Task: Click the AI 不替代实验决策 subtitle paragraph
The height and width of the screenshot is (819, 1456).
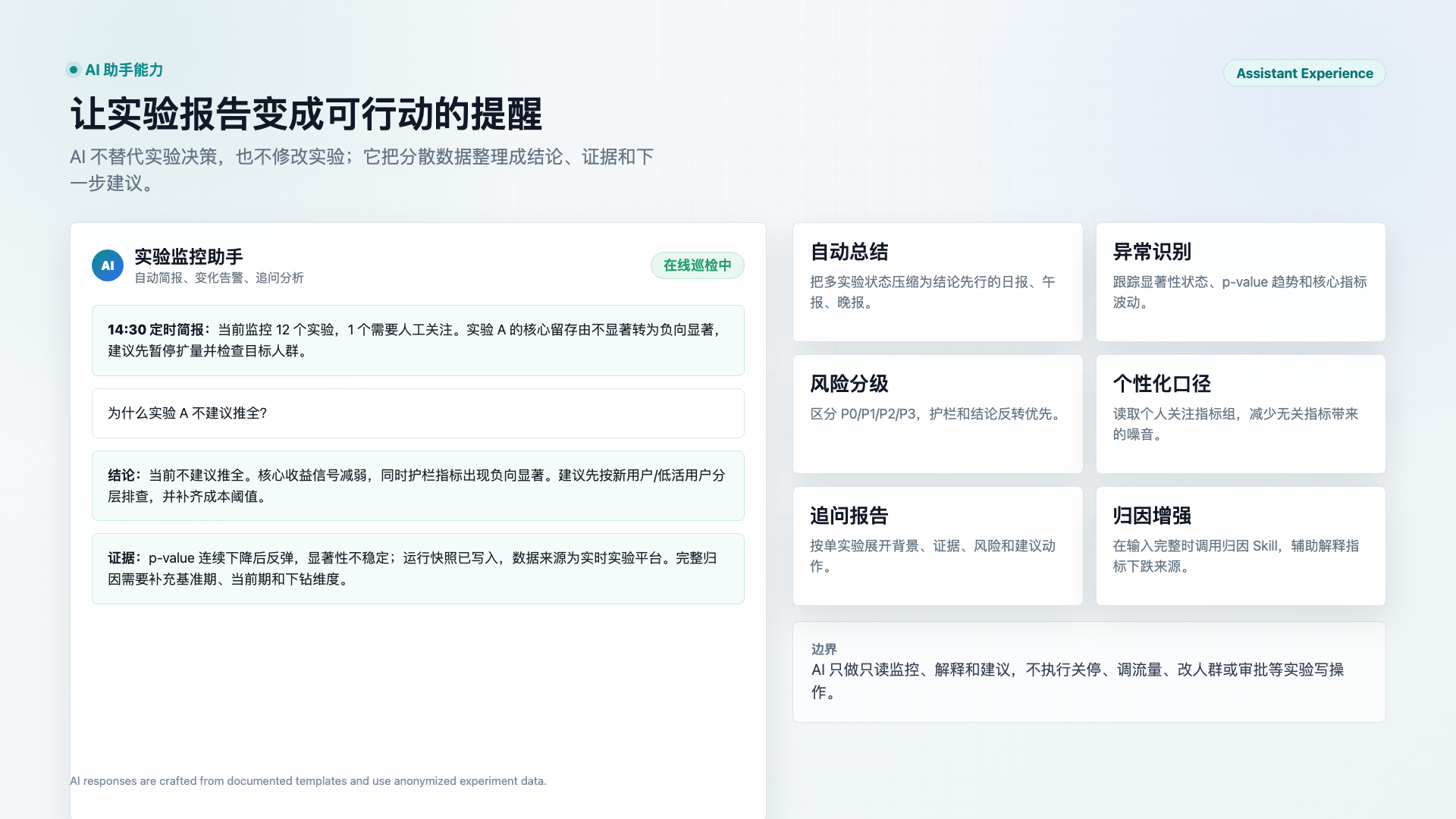Action: pyautogui.click(x=362, y=170)
